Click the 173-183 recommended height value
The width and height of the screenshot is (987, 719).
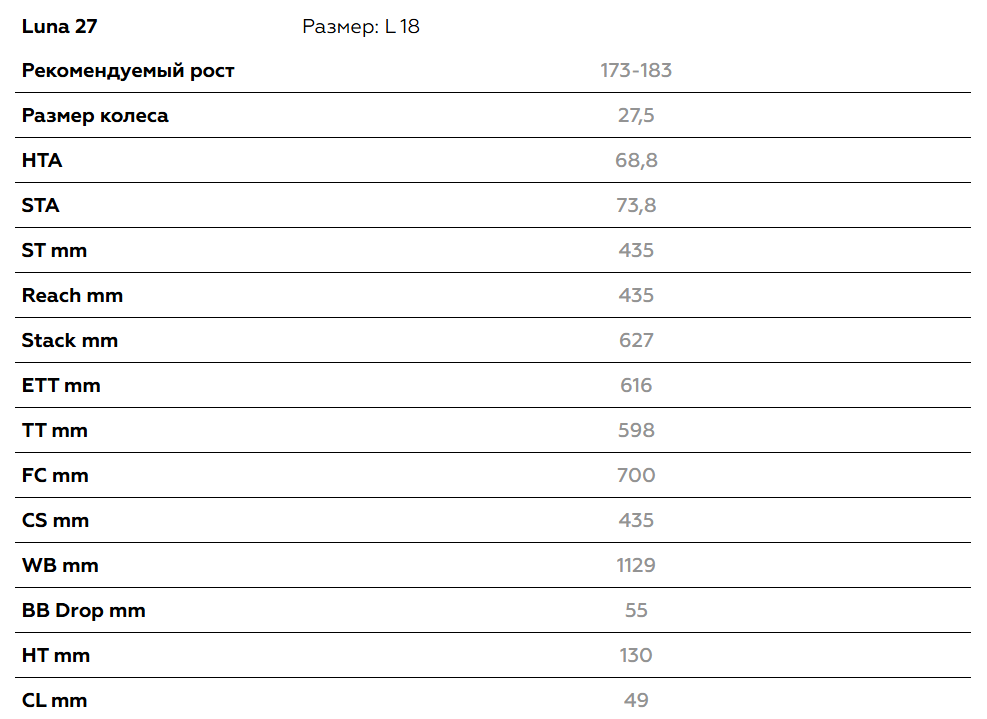(x=636, y=71)
